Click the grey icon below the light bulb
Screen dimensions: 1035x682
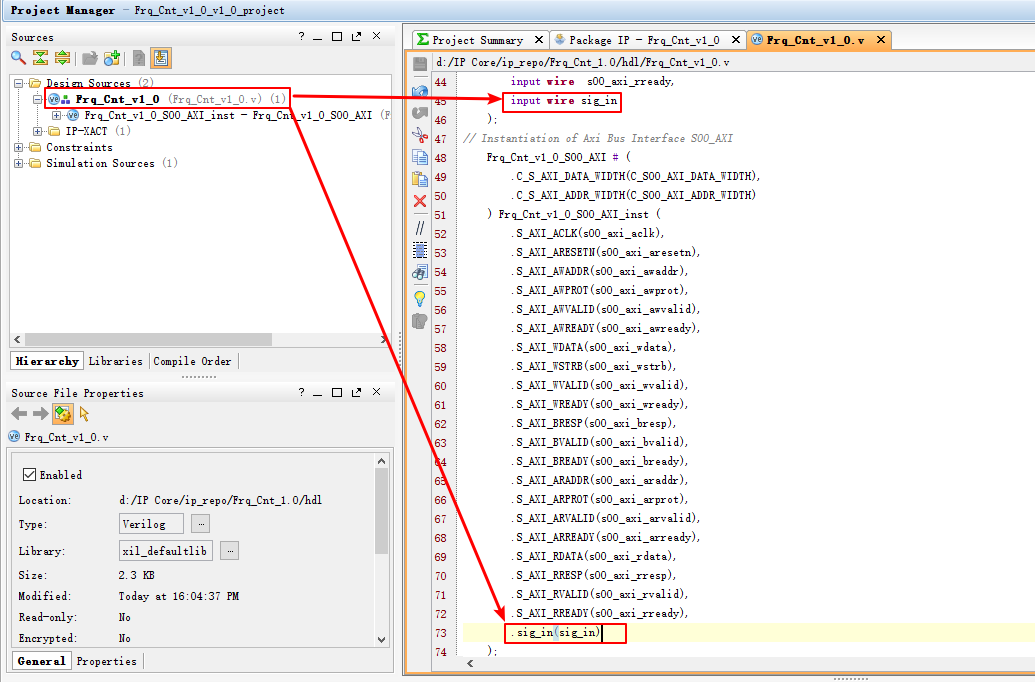pos(420,322)
